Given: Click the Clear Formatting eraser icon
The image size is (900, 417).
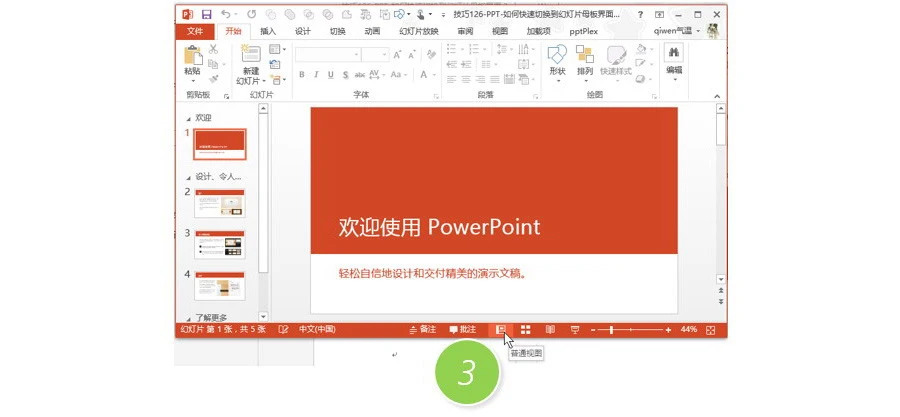Looking at the screenshot, I should coord(431,54).
